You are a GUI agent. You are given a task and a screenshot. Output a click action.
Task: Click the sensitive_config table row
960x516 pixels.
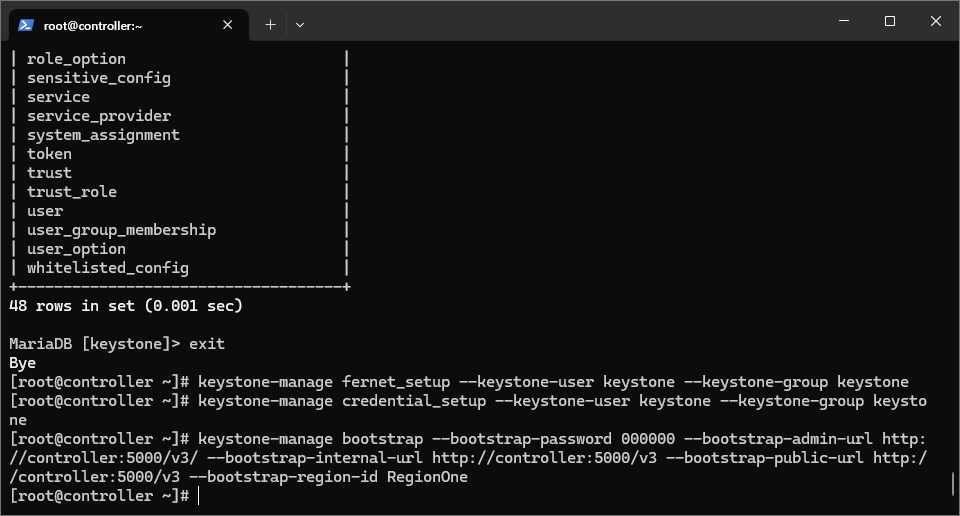tap(179, 78)
